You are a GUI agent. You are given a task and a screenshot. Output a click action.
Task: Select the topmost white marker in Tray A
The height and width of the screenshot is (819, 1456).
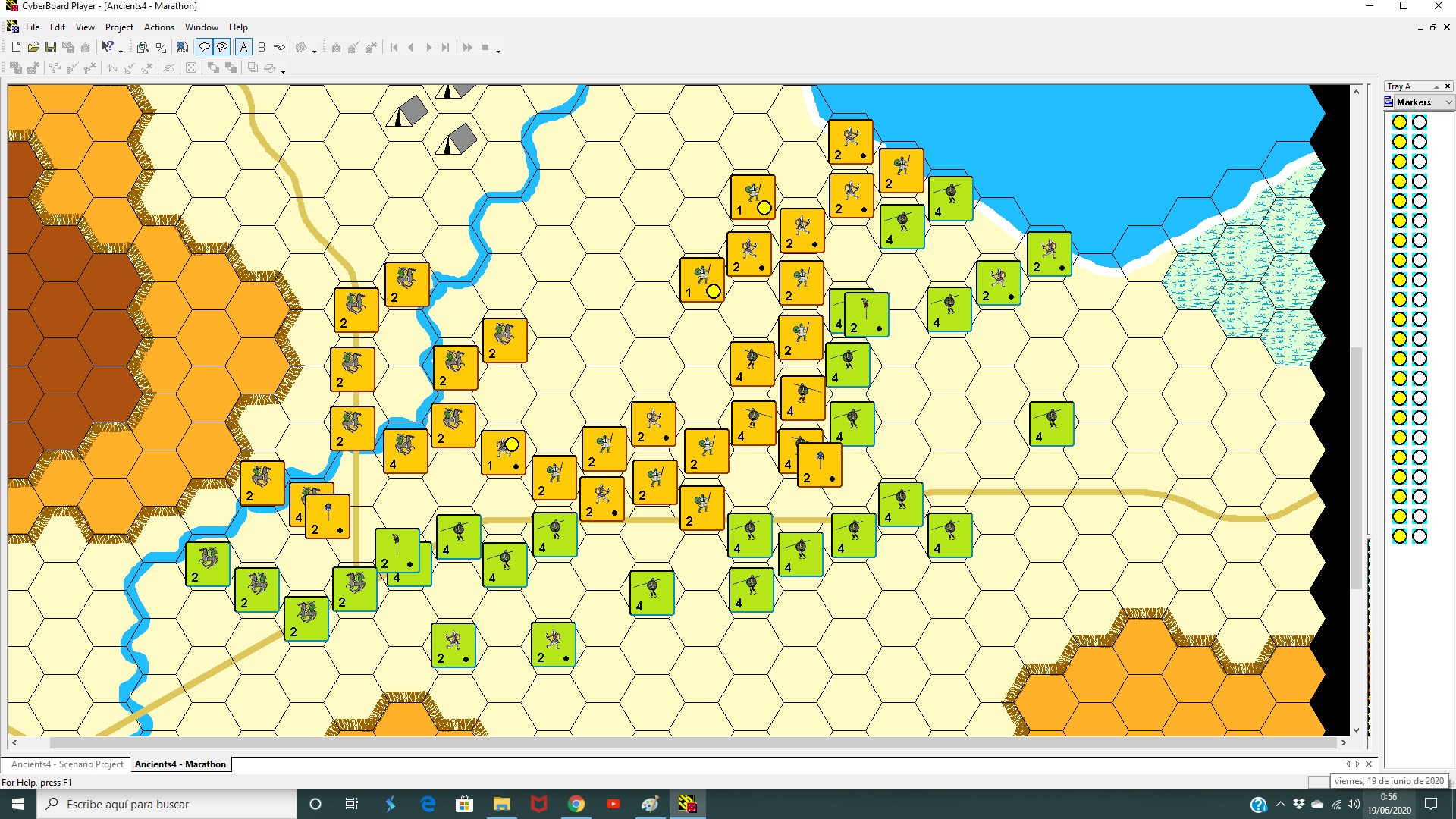pyautogui.click(x=1420, y=122)
